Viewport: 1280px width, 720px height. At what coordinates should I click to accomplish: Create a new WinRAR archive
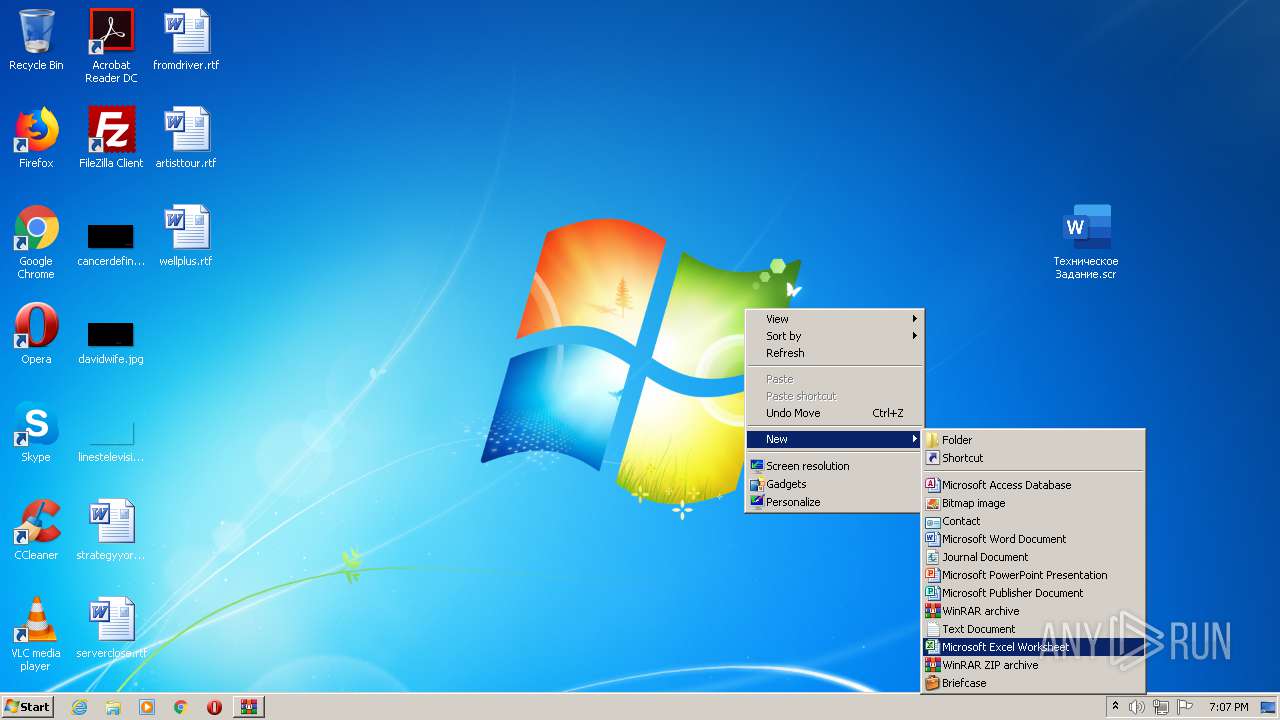(x=1033, y=611)
